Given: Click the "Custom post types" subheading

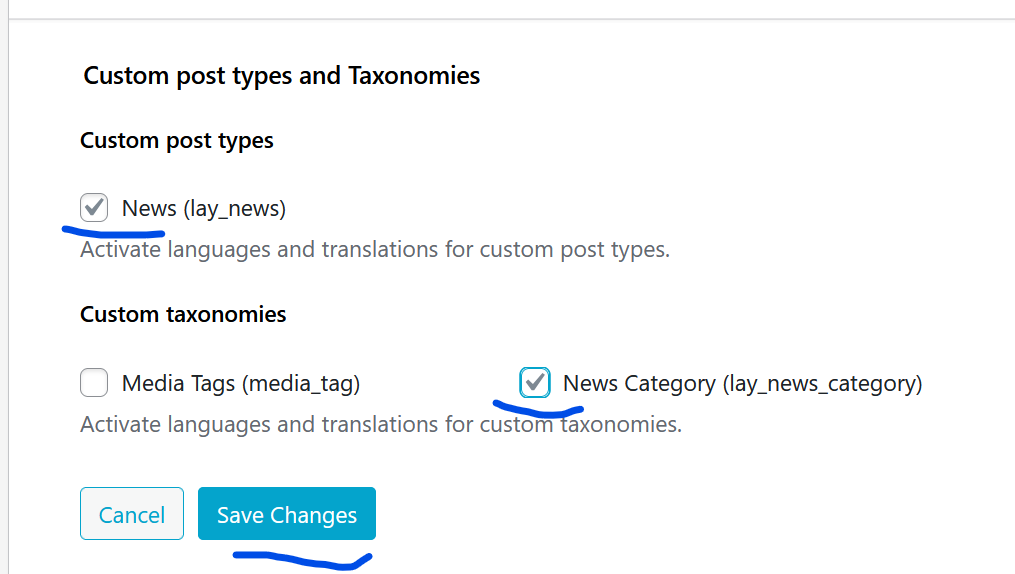Looking at the screenshot, I should pos(177,141).
